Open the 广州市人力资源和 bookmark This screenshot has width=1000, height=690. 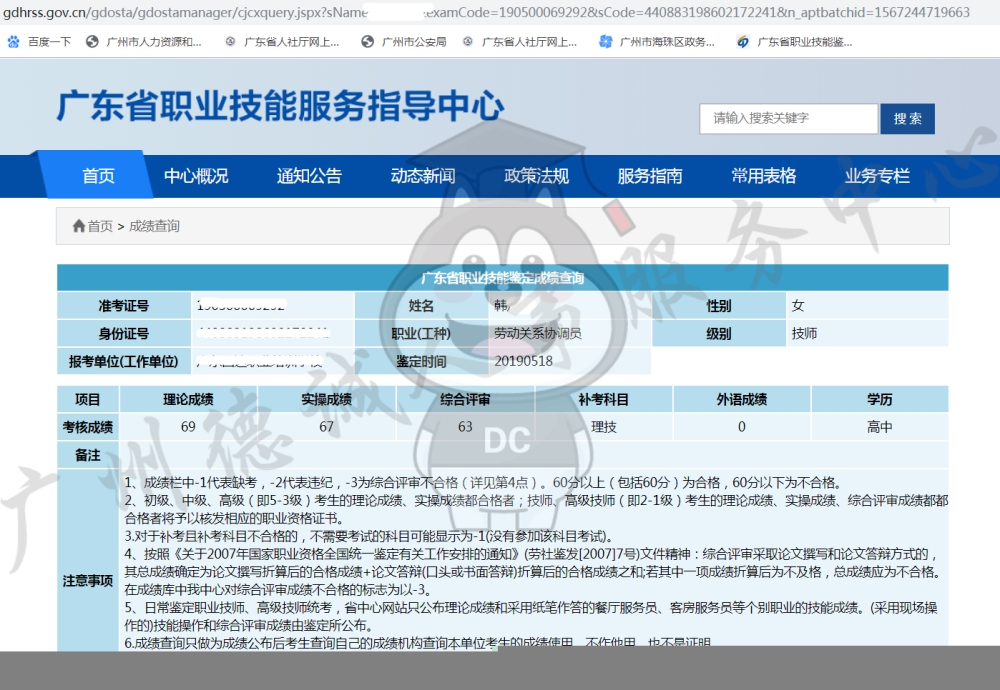click(144, 42)
